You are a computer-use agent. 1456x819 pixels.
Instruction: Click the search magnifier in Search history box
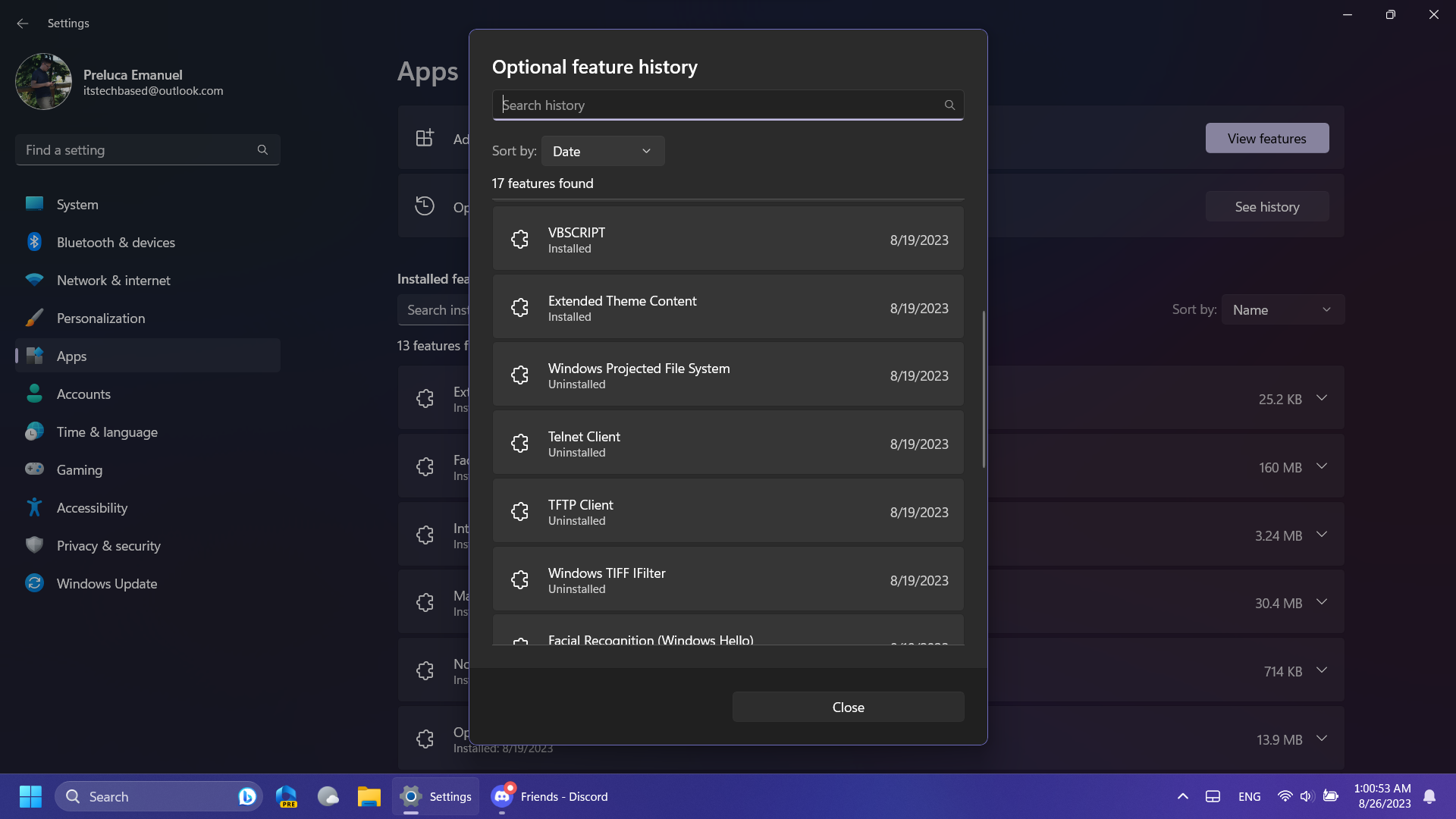(x=949, y=105)
